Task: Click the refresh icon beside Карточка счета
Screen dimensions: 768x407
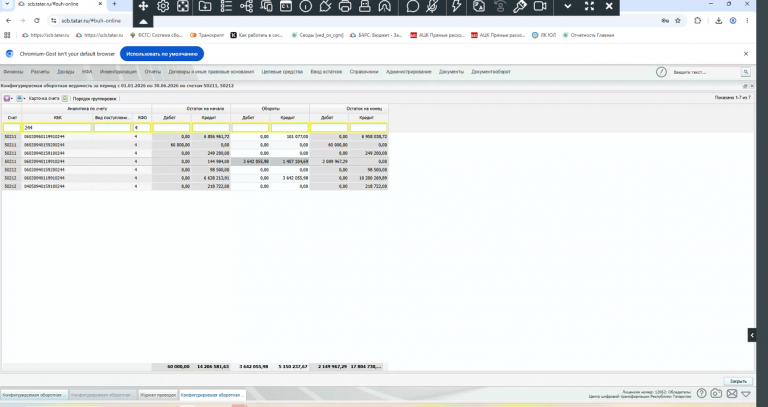Action: pyautogui.click(x=65, y=98)
